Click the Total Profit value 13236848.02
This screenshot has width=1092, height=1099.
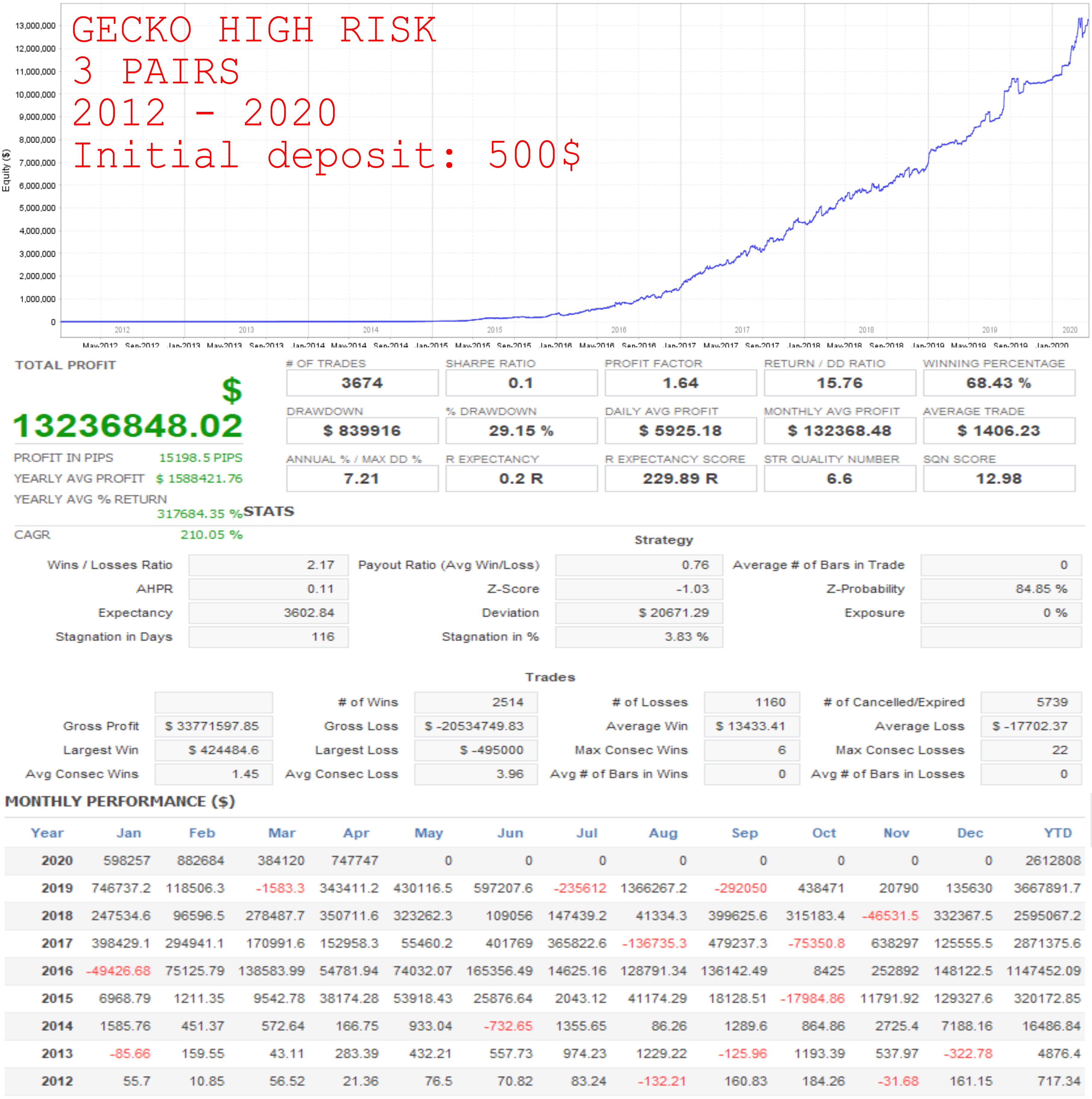[128, 425]
